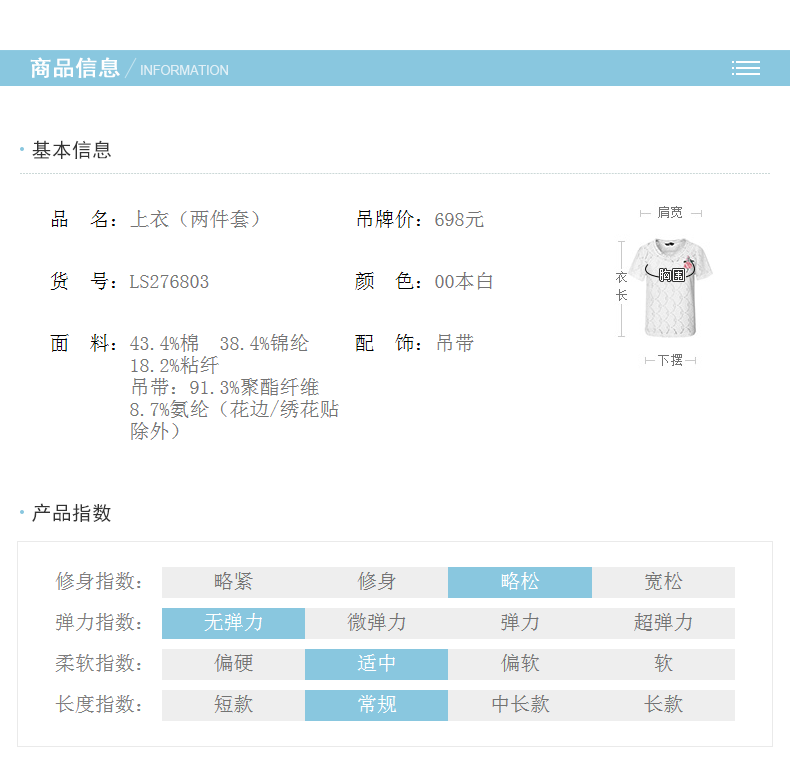Select 宽松 fit option
Viewport: 790px width, 762px height.
(x=663, y=582)
